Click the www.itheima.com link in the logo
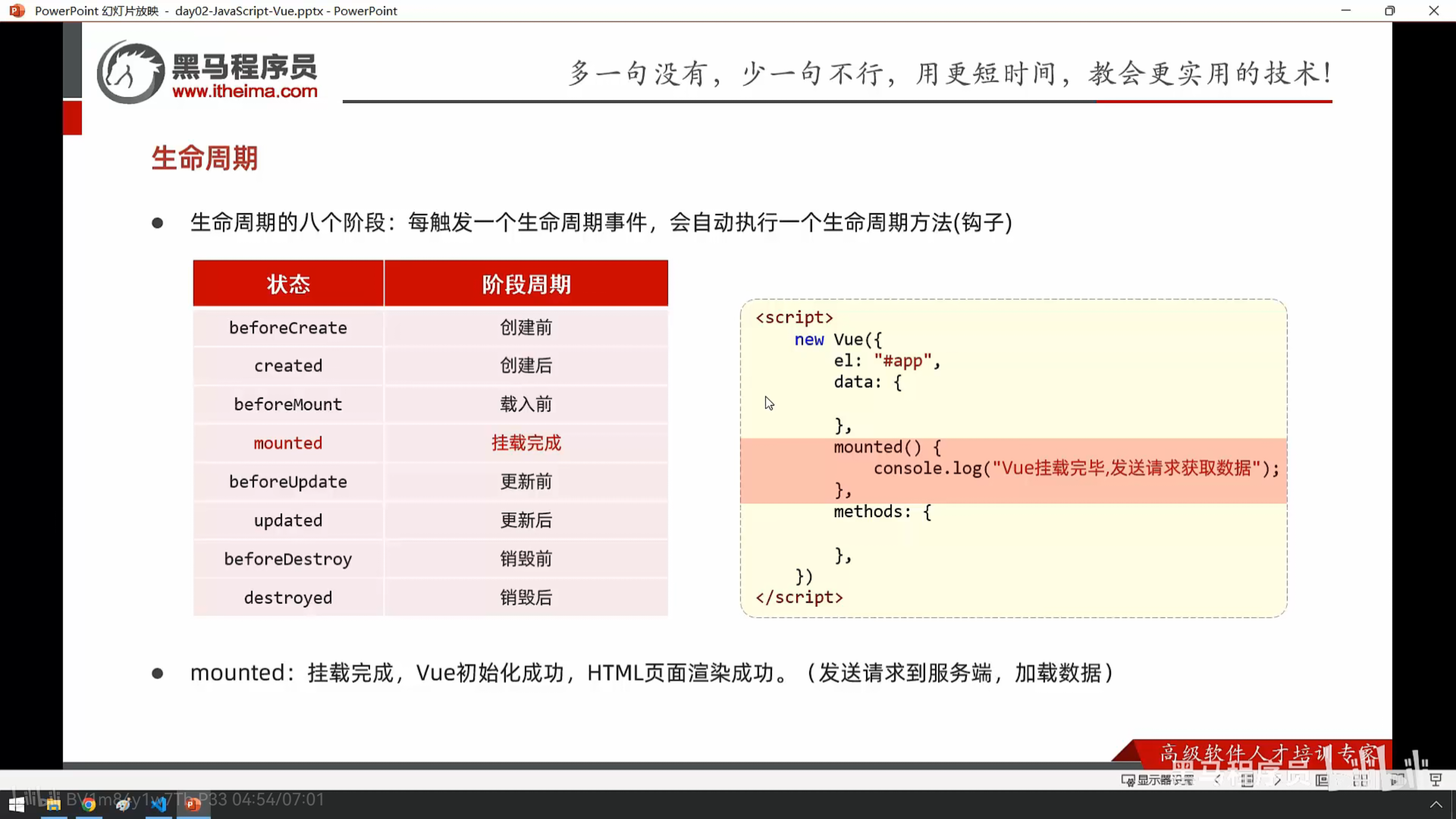Viewport: 1456px width, 819px height. pos(245,91)
